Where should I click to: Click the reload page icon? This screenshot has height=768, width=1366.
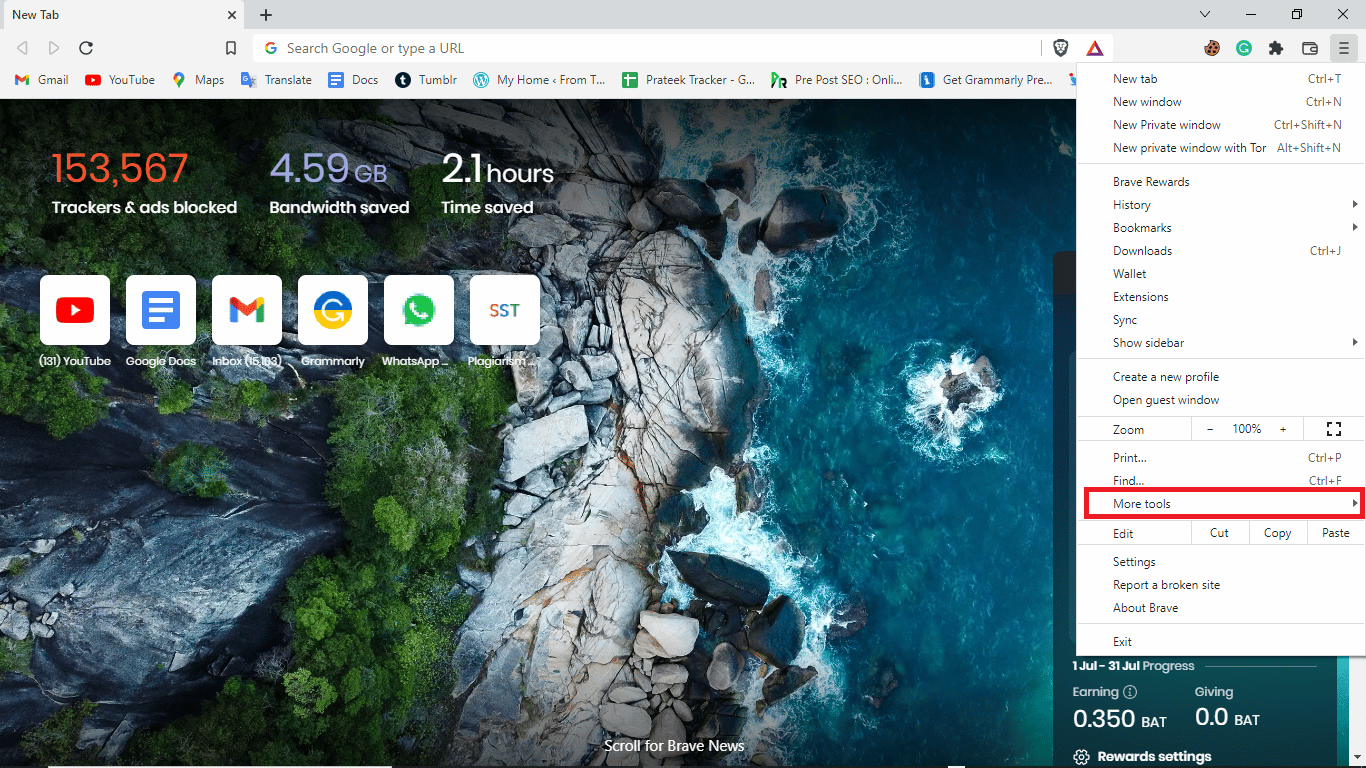86,48
